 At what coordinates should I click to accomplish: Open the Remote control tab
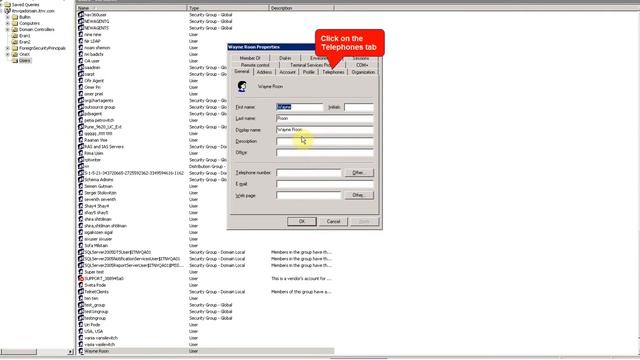[x=255, y=65]
